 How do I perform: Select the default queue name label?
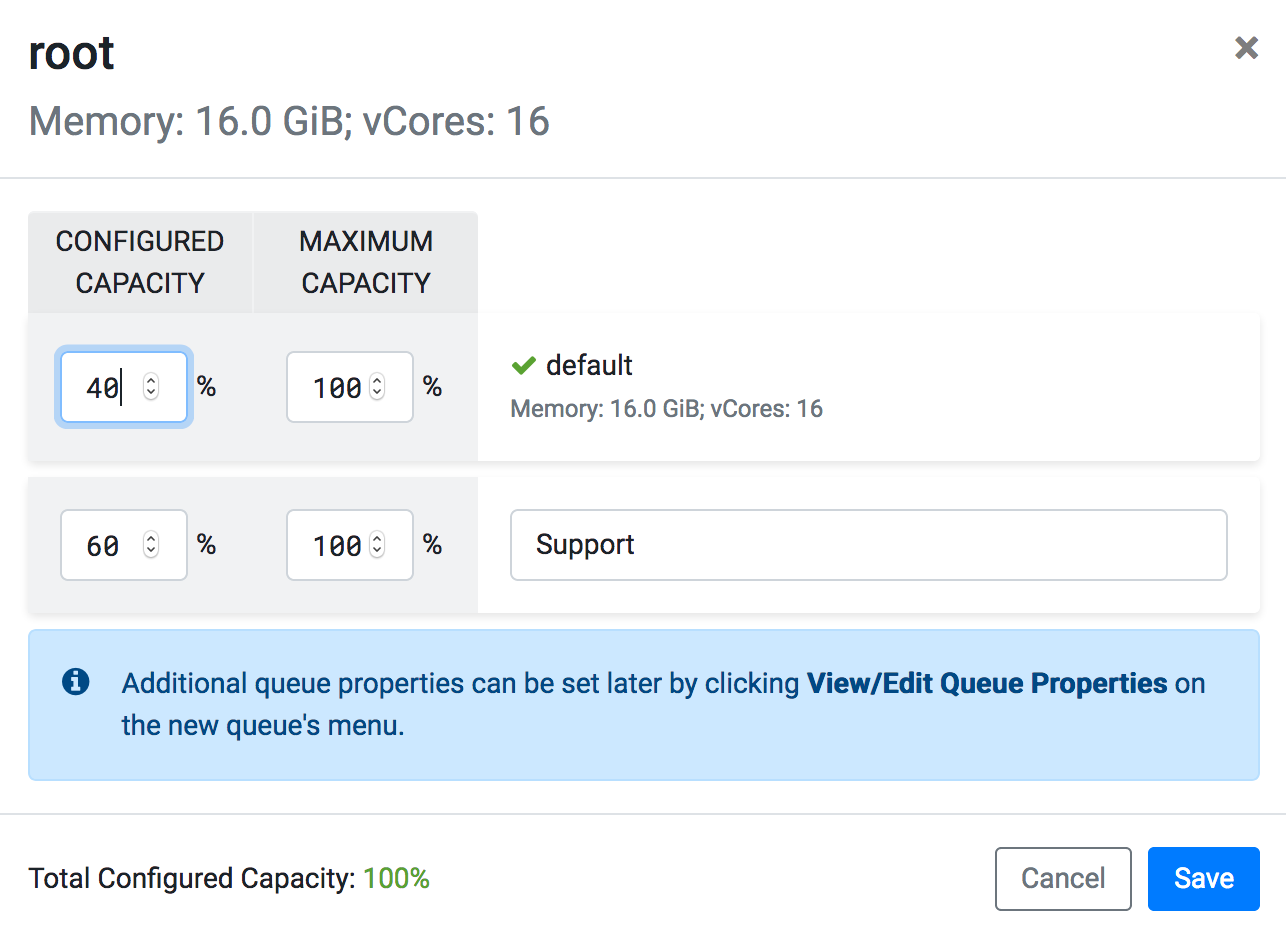tap(589, 365)
